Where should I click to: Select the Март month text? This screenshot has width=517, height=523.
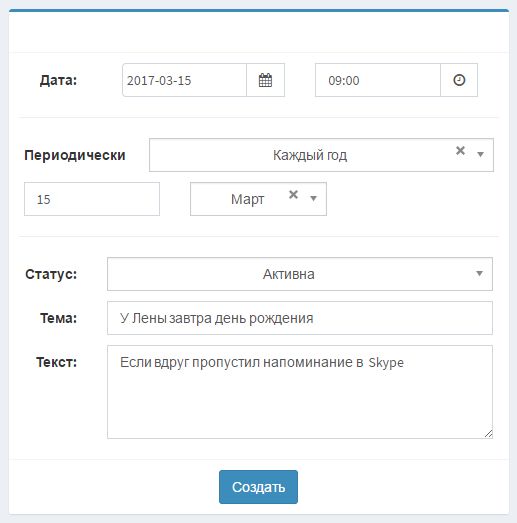[247, 199]
